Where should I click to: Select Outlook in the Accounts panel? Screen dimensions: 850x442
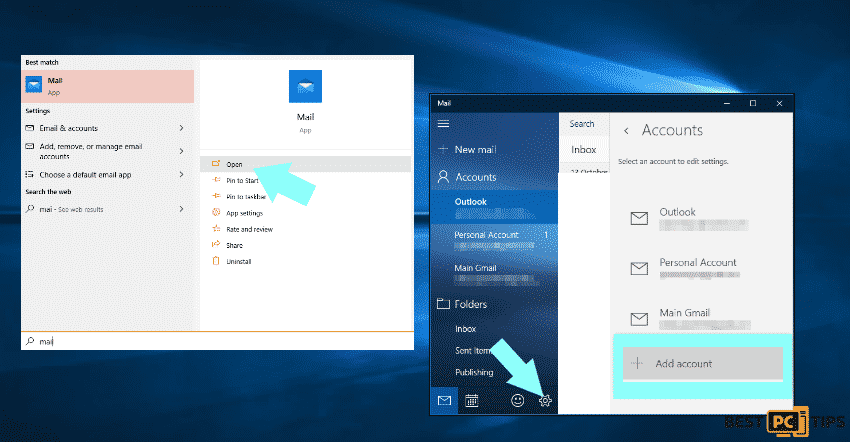703,218
